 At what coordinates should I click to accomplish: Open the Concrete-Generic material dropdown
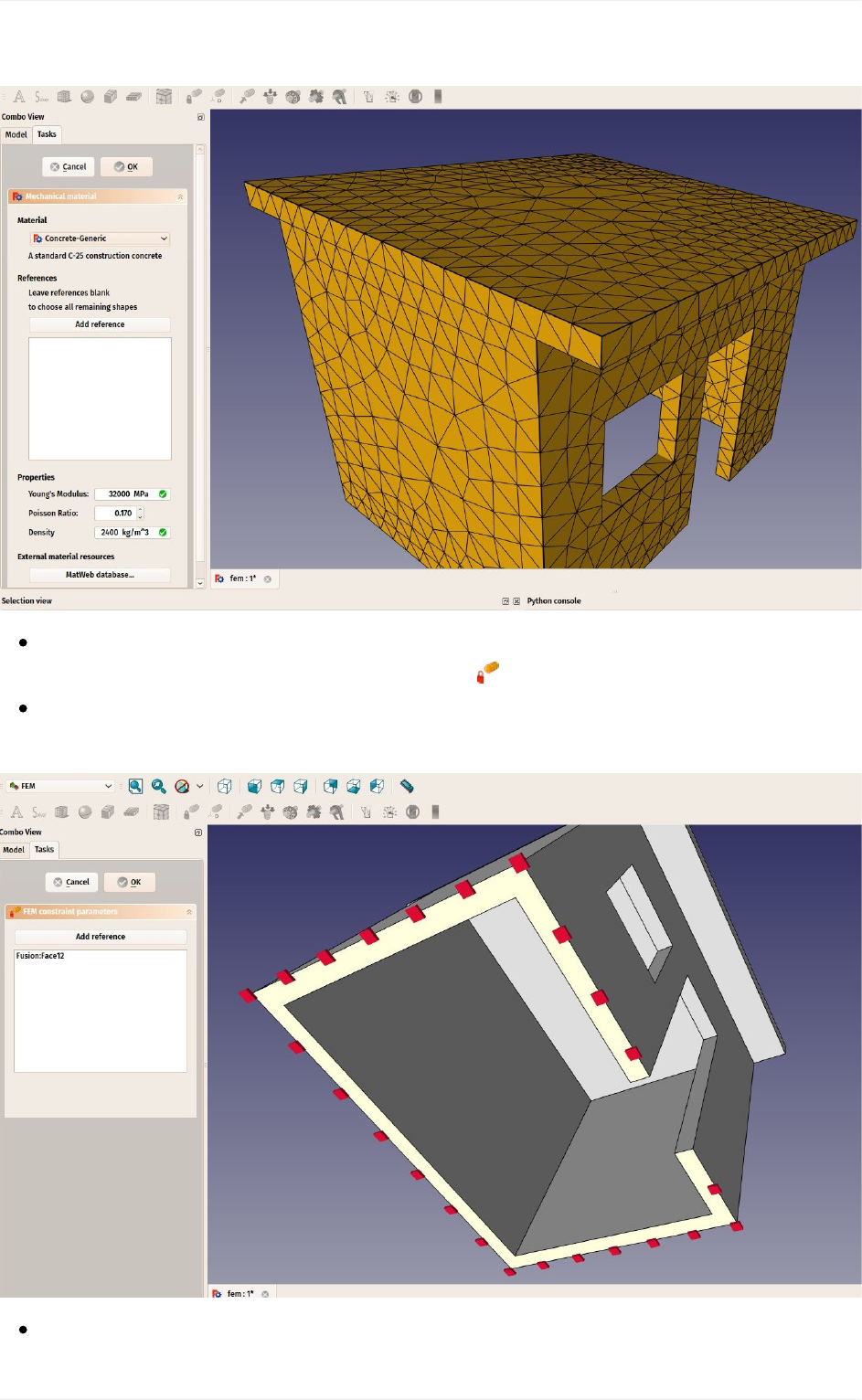click(x=101, y=239)
